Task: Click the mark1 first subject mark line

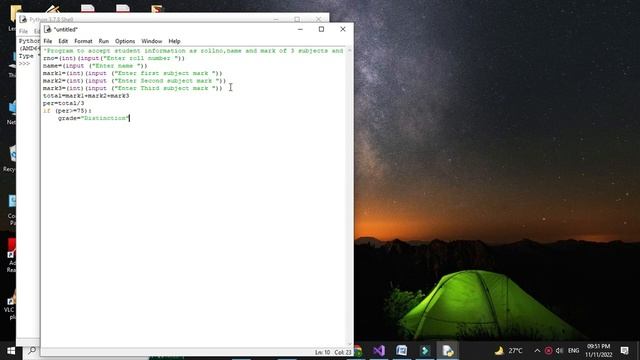Action: (x=133, y=73)
